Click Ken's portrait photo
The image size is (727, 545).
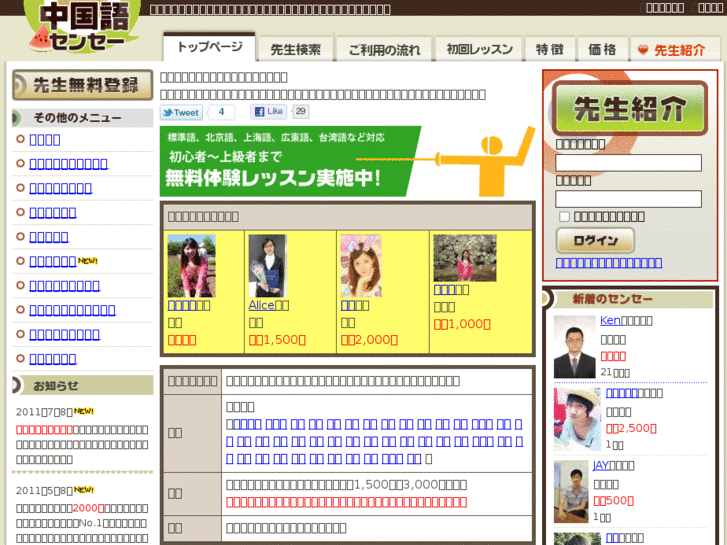point(574,347)
